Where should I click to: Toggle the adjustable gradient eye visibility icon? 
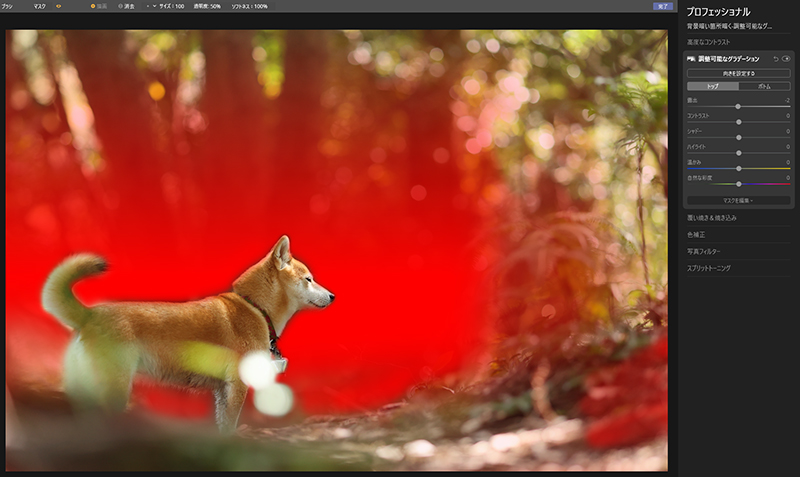tap(786, 59)
